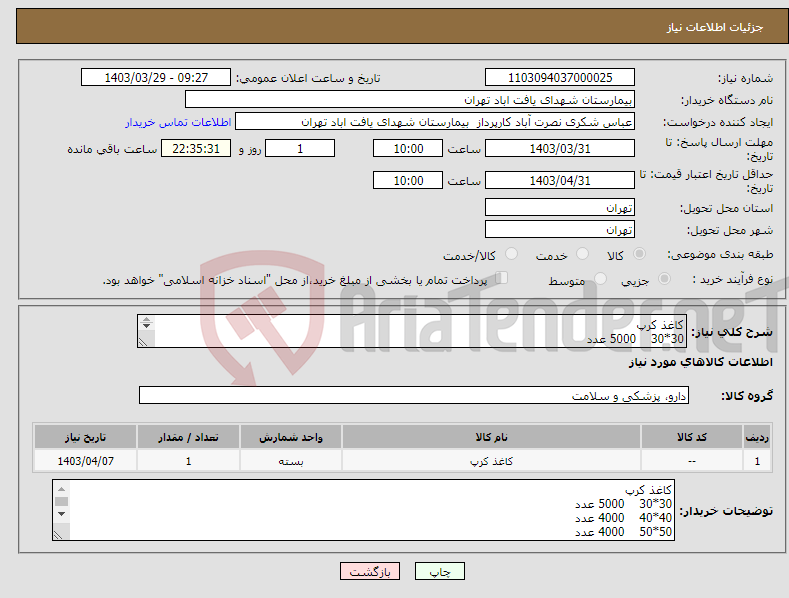
Task: Click the تاریخ نیاز column header
Action: click(85, 437)
